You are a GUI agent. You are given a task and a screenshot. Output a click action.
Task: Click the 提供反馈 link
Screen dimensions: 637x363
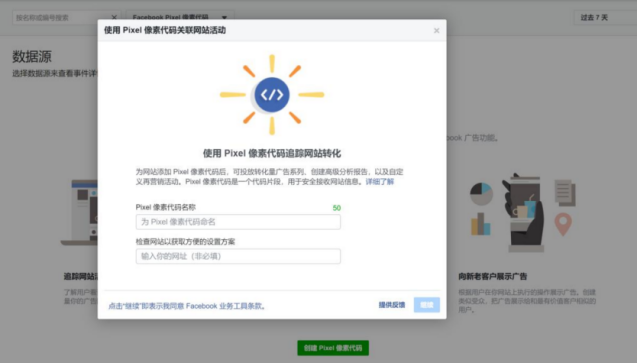click(x=392, y=305)
